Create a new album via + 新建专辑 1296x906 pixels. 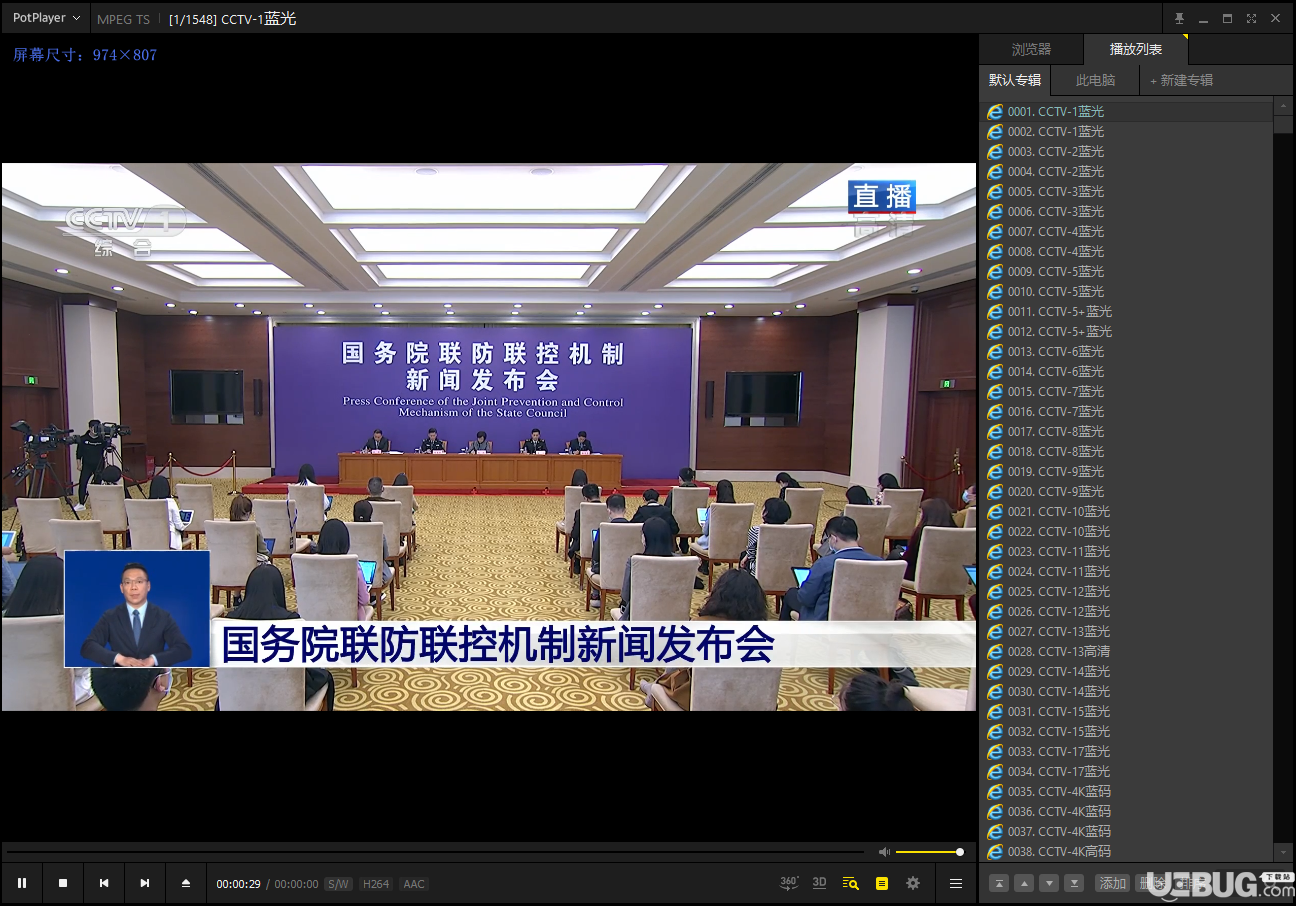tap(1181, 80)
